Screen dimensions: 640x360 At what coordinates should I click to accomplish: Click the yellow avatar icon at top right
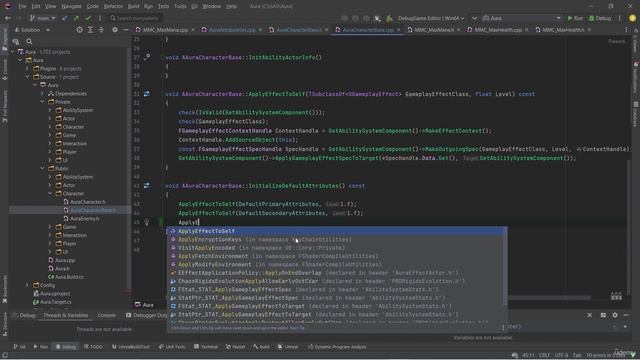click(632, 18)
